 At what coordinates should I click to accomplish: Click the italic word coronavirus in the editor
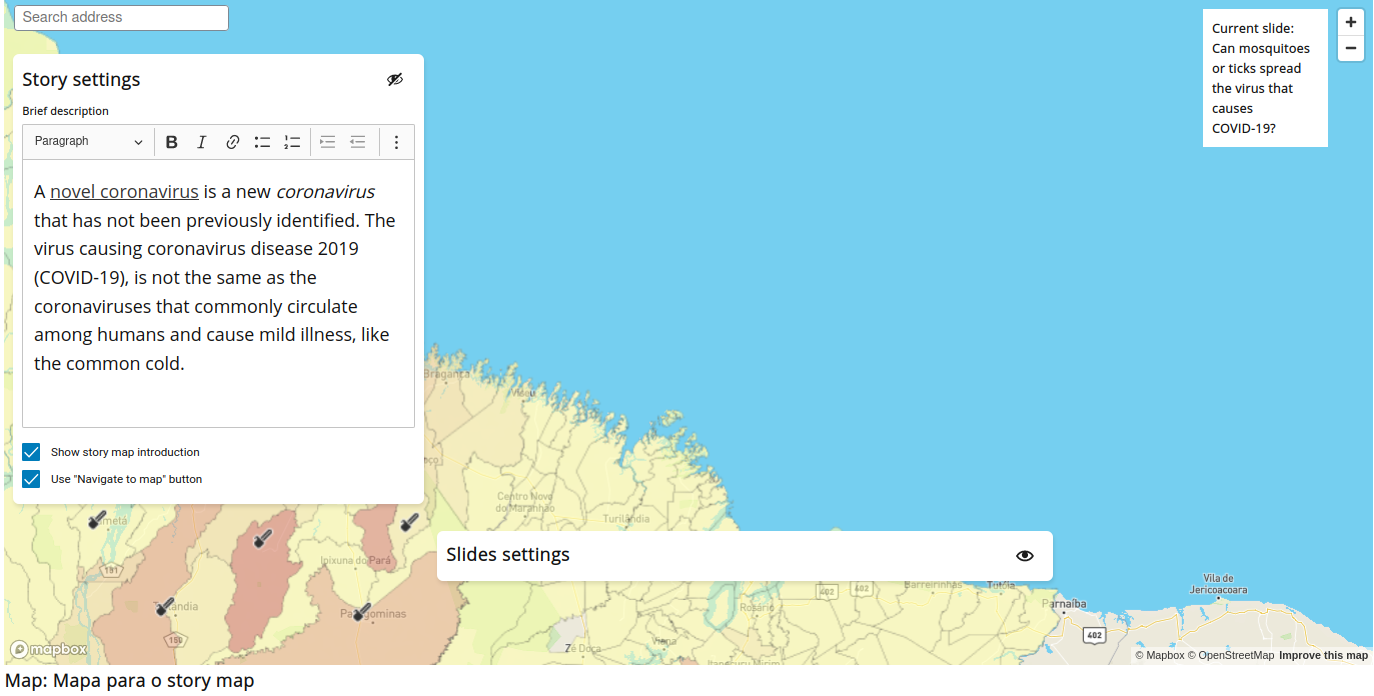[325, 191]
